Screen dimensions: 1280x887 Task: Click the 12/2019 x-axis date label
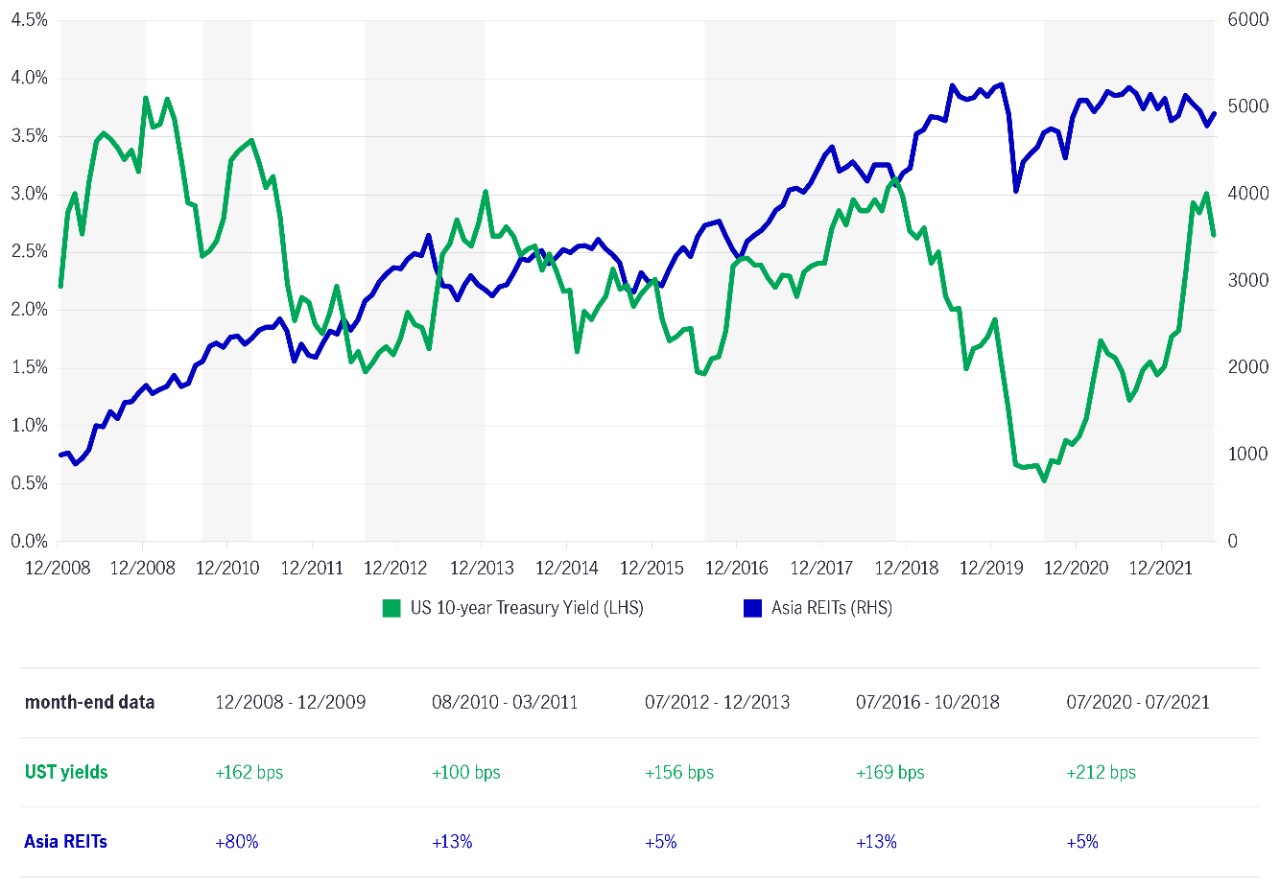990,568
